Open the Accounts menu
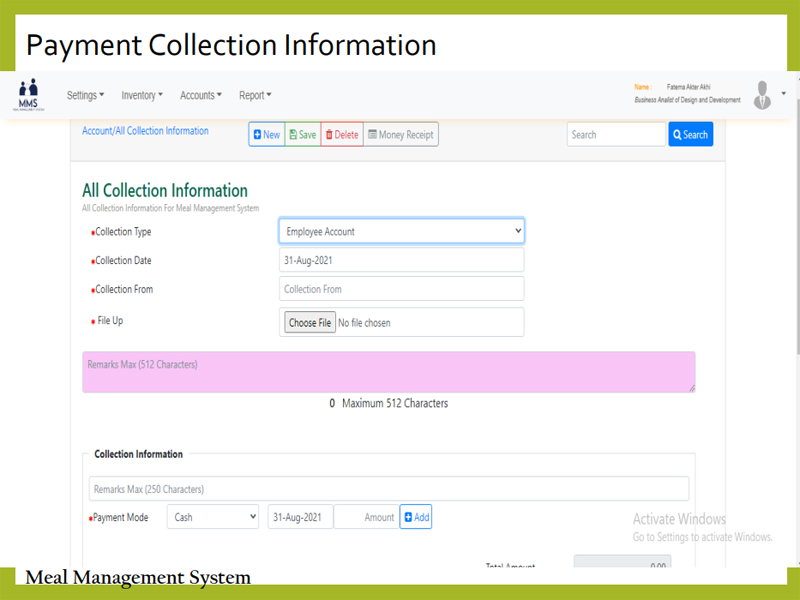Viewport: 800px width, 600px height. pyautogui.click(x=200, y=96)
